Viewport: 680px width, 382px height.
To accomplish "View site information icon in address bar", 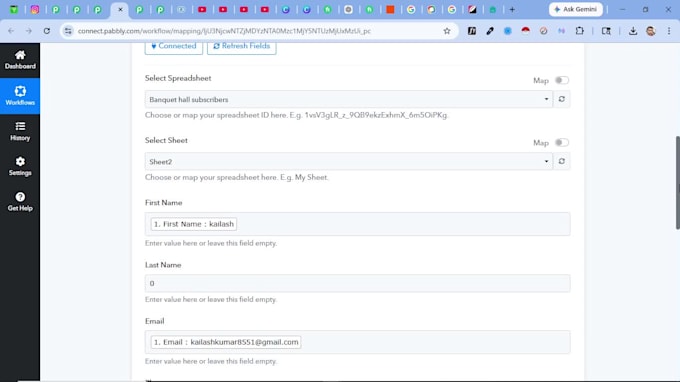I will (68, 31).
